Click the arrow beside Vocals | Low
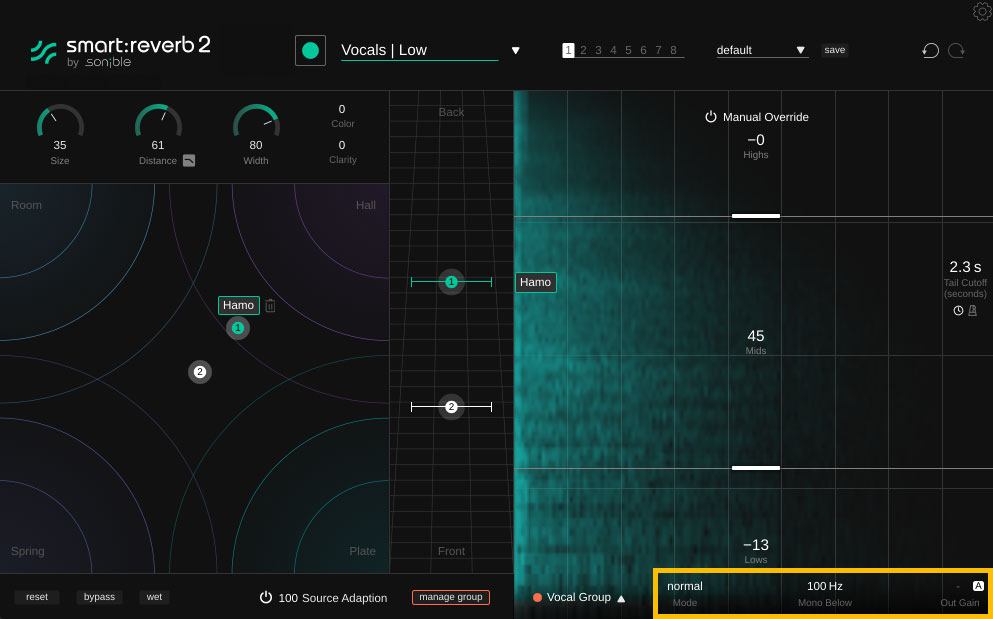 click(x=515, y=51)
